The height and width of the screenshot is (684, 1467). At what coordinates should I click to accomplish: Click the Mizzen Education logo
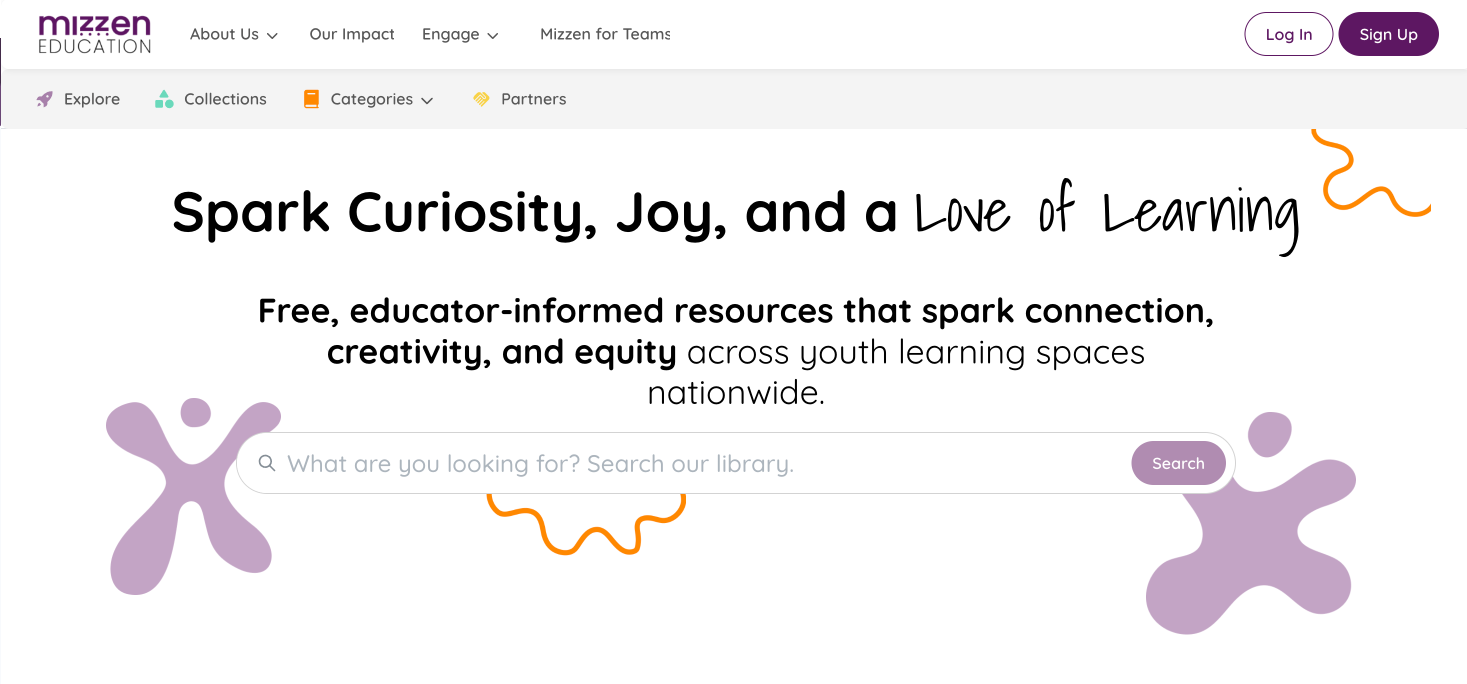[95, 34]
